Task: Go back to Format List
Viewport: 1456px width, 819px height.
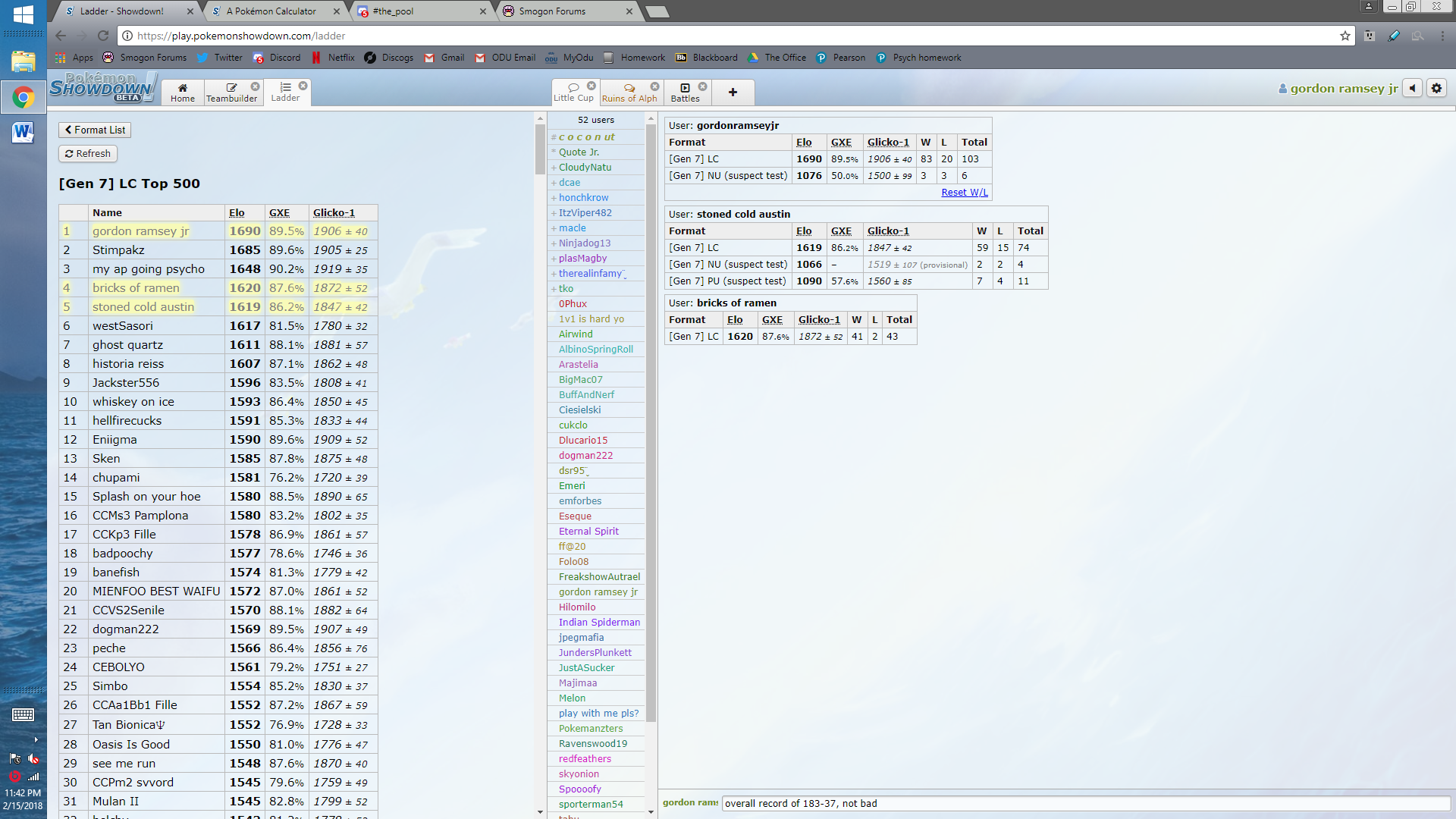Action: pos(95,130)
